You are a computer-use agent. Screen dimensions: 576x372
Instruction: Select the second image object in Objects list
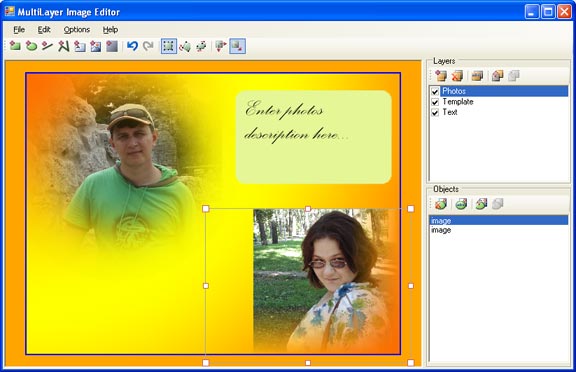[499, 230]
